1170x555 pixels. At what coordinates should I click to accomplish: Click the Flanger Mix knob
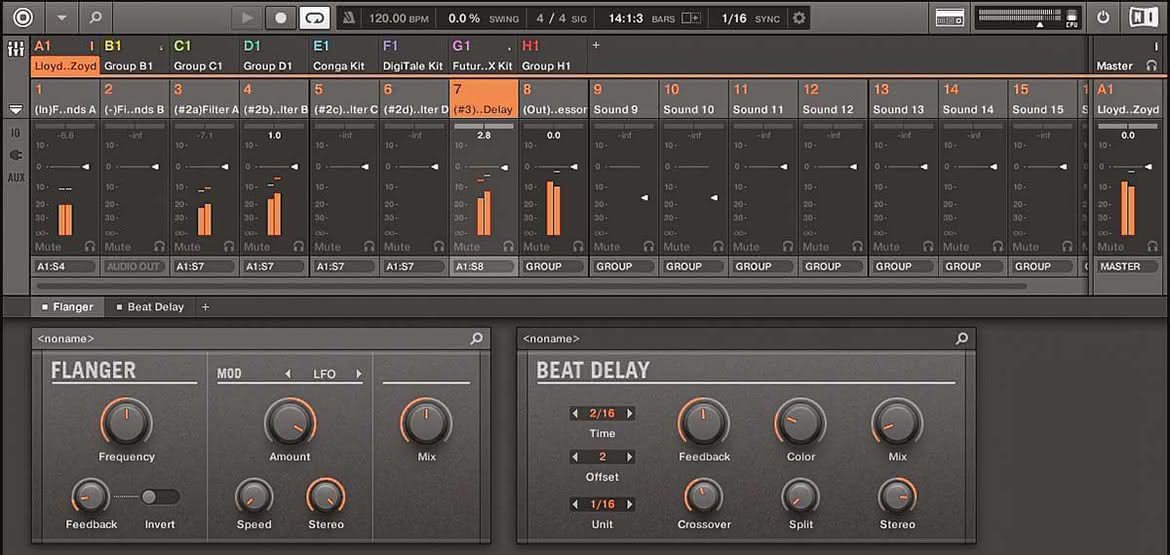click(426, 421)
